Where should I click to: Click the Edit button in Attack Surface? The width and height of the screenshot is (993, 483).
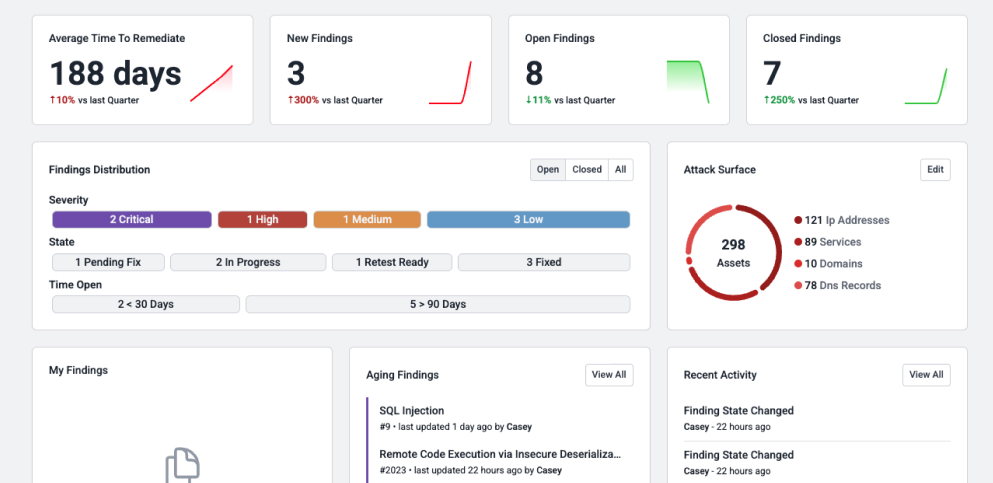click(x=935, y=170)
